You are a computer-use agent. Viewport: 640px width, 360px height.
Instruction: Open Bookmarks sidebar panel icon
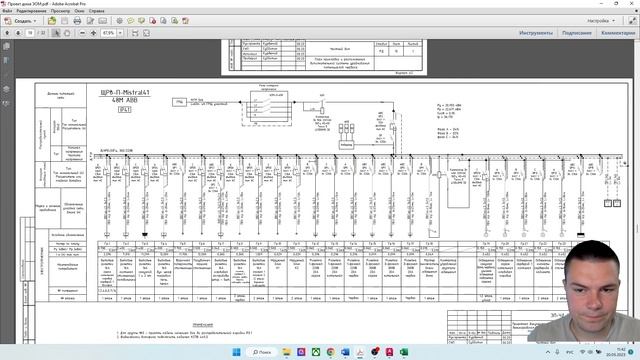(7, 60)
